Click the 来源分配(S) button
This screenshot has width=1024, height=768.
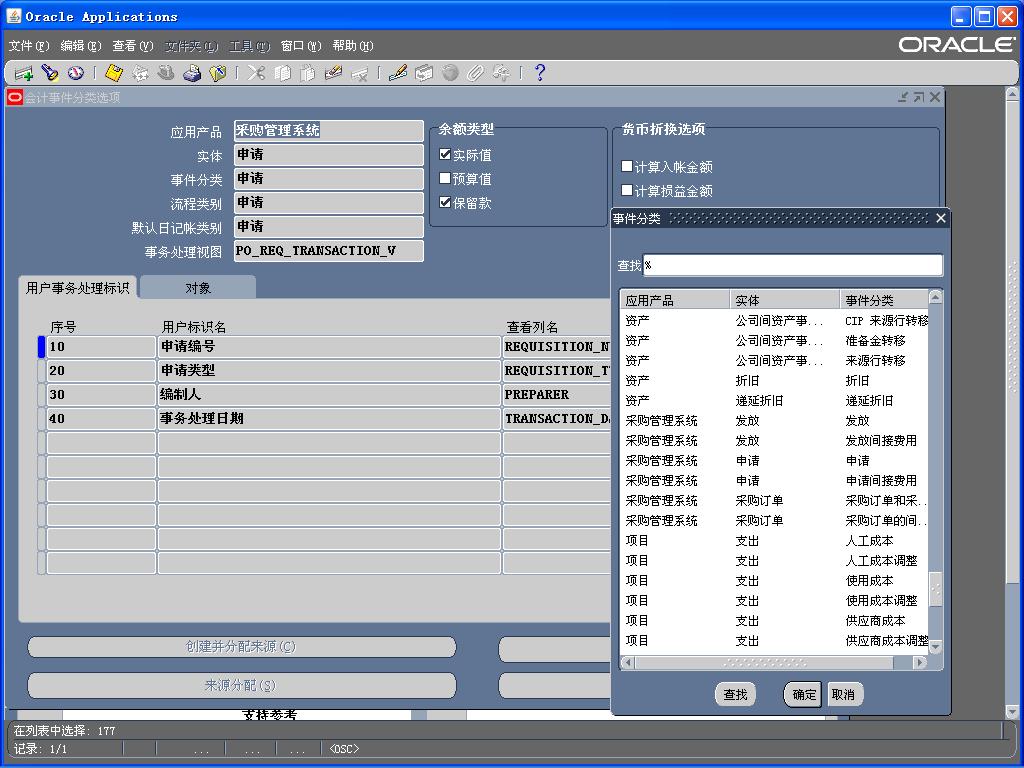[241, 685]
